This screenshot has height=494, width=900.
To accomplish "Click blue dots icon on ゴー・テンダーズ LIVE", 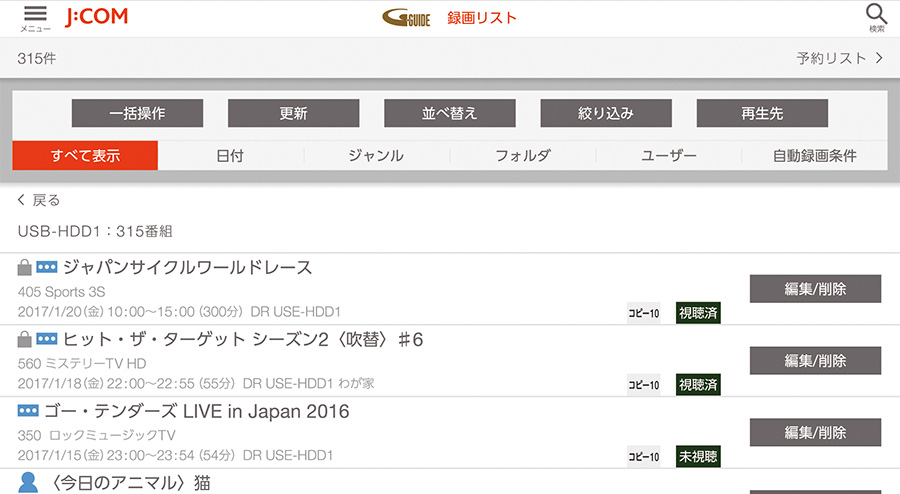I will 28,411.
